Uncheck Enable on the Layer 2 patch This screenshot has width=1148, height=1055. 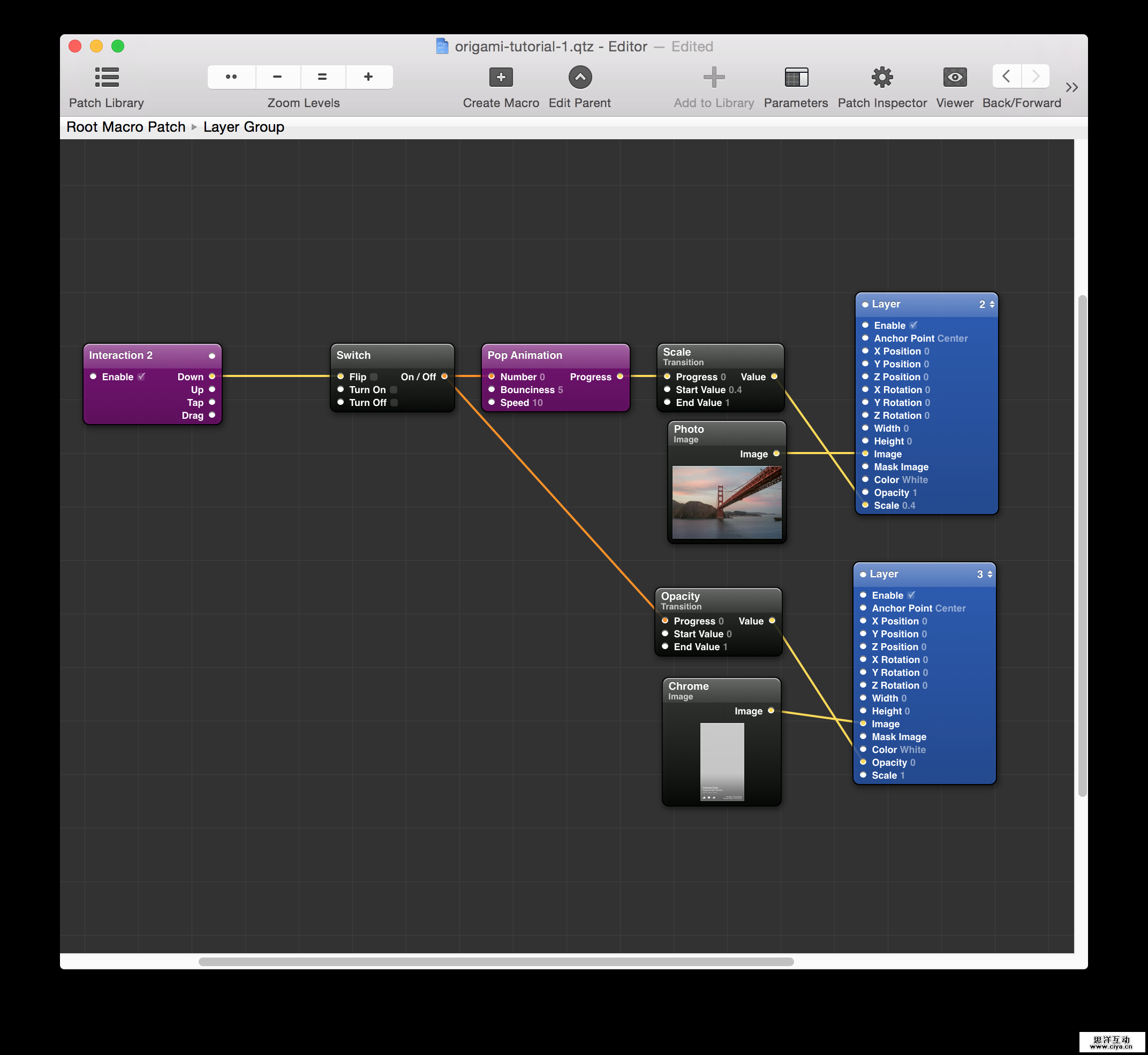point(914,325)
